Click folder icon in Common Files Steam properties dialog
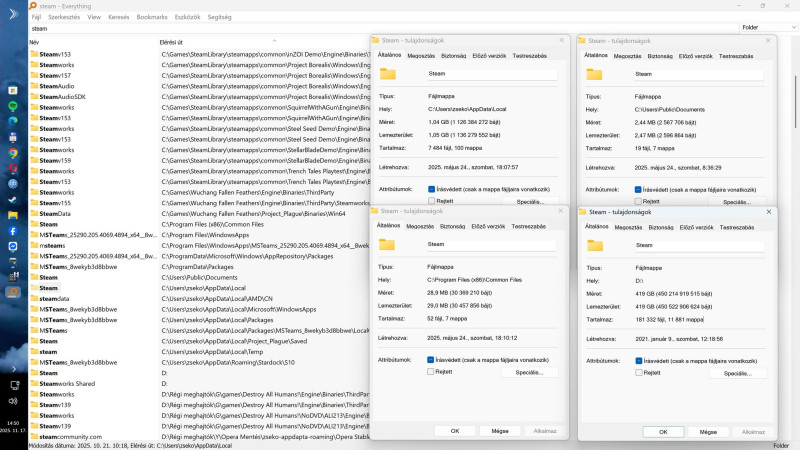Viewport: 800px width, 450px height. (x=387, y=244)
